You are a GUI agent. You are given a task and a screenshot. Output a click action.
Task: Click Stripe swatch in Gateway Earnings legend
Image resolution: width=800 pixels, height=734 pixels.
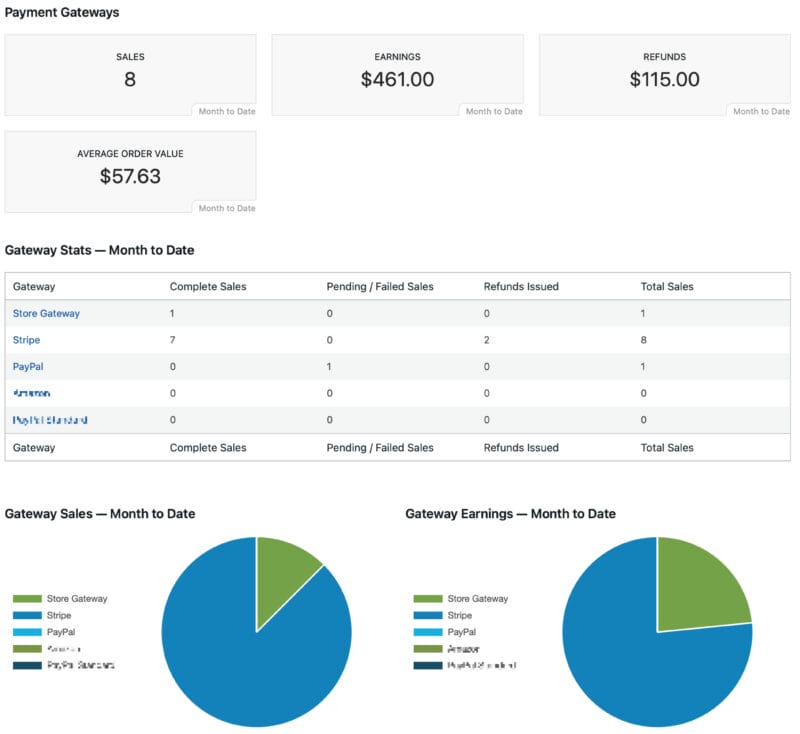(427, 616)
